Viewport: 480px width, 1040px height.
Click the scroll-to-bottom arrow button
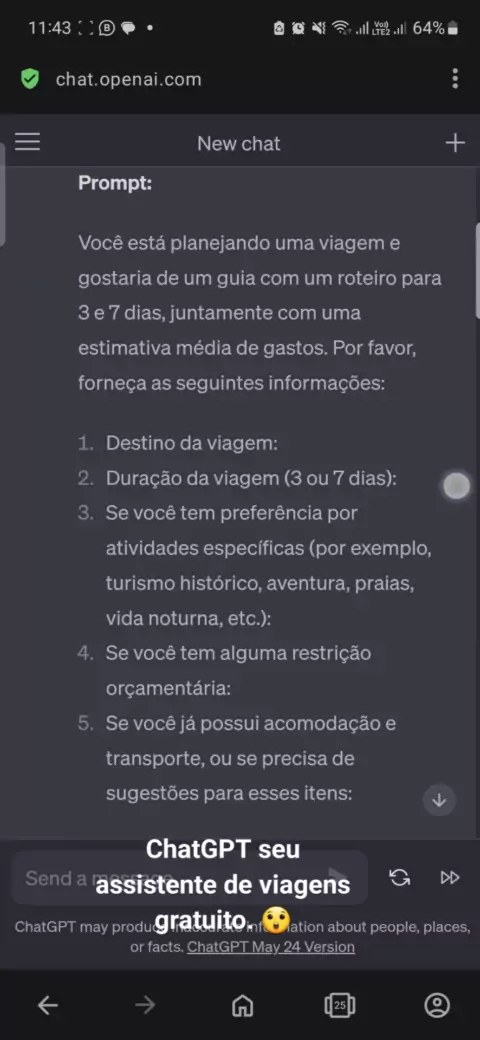(x=439, y=800)
